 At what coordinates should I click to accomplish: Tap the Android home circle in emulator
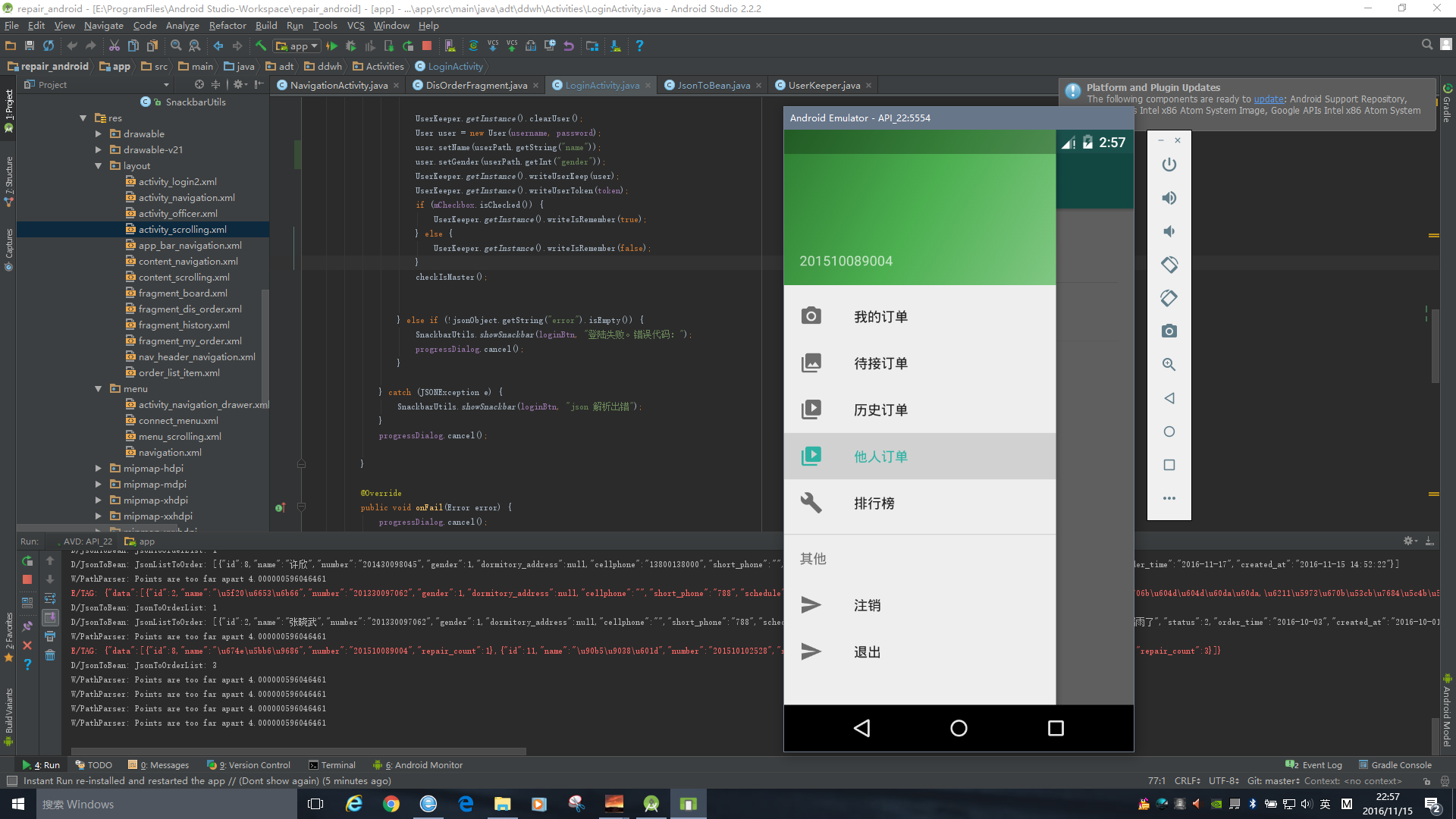959,728
